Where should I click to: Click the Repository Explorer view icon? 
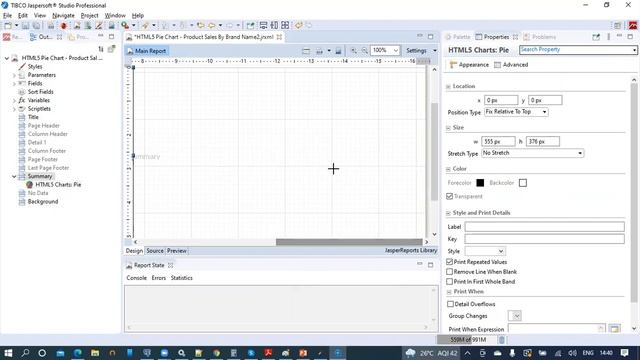coord(7,37)
